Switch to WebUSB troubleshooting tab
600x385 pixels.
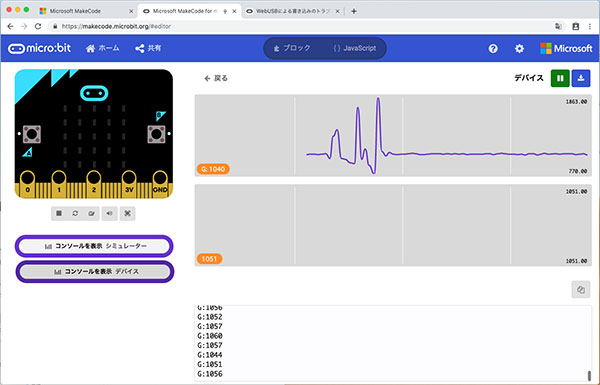(x=293, y=11)
